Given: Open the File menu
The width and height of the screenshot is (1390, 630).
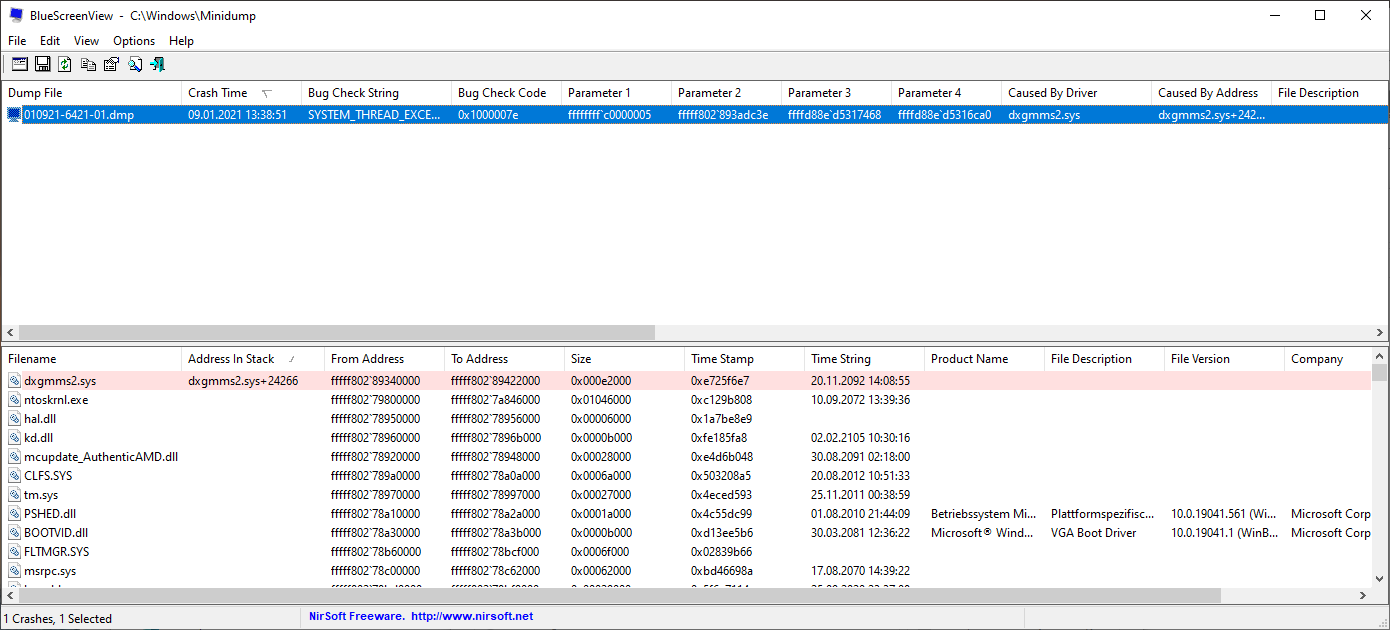Looking at the screenshot, I should point(16,40).
